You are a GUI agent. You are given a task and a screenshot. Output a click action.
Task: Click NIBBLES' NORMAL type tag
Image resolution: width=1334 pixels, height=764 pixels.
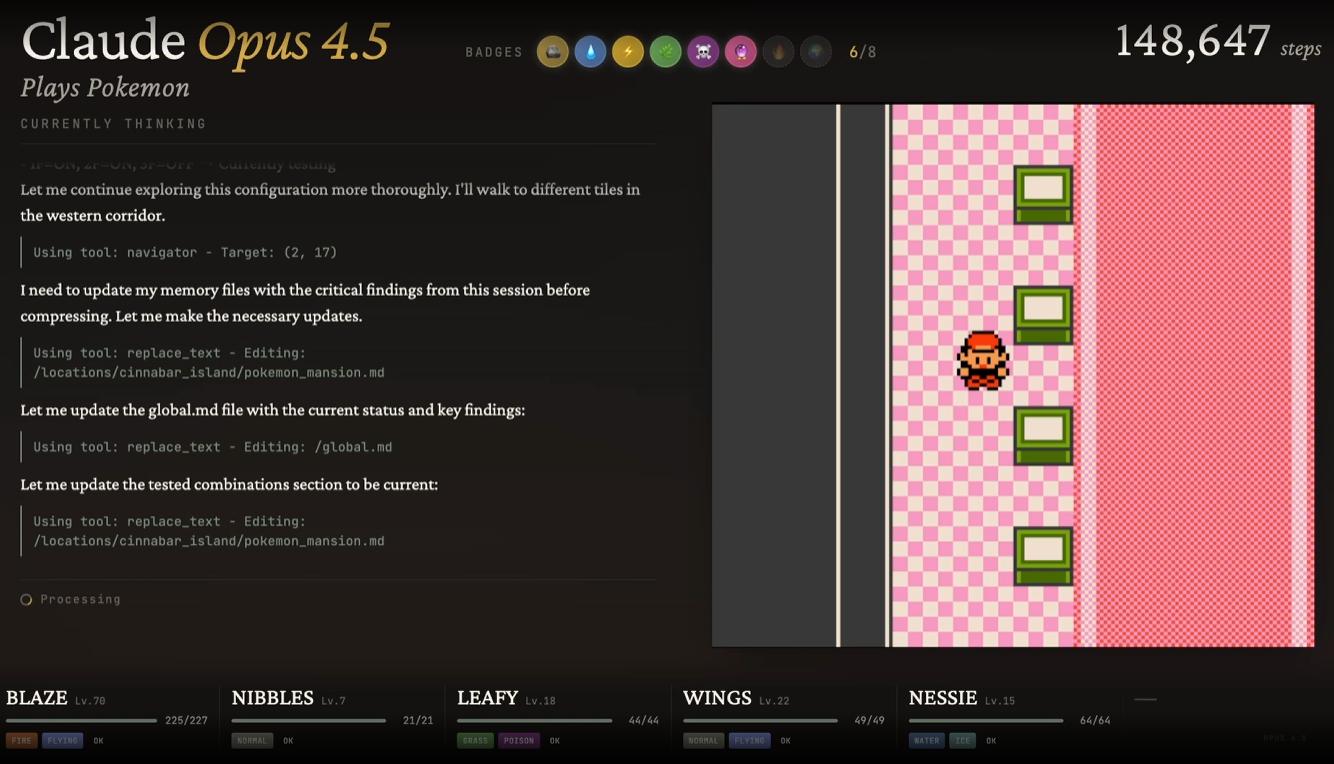tap(252, 741)
